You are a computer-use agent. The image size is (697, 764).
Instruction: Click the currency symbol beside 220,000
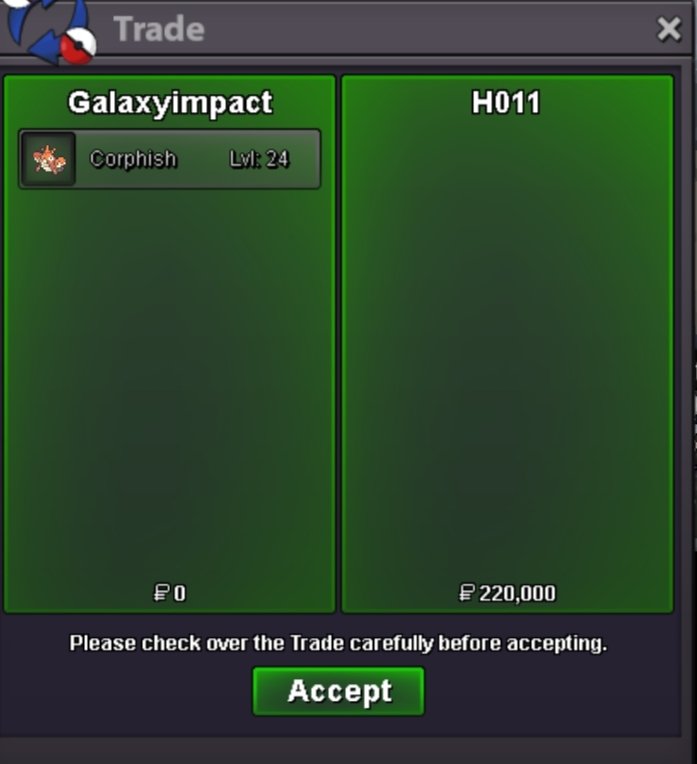(x=466, y=593)
